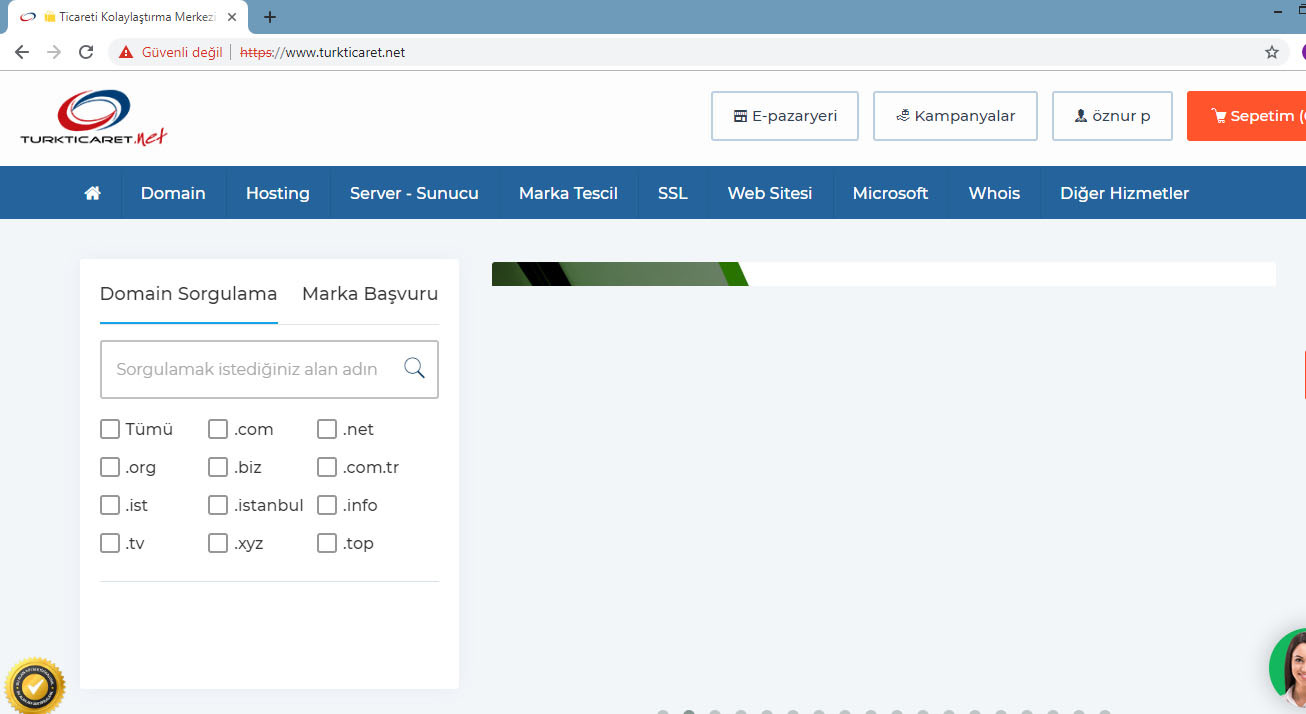The width and height of the screenshot is (1306, 714).
Task: Open the Marka Tescil menu
Action: coord(568,193)
